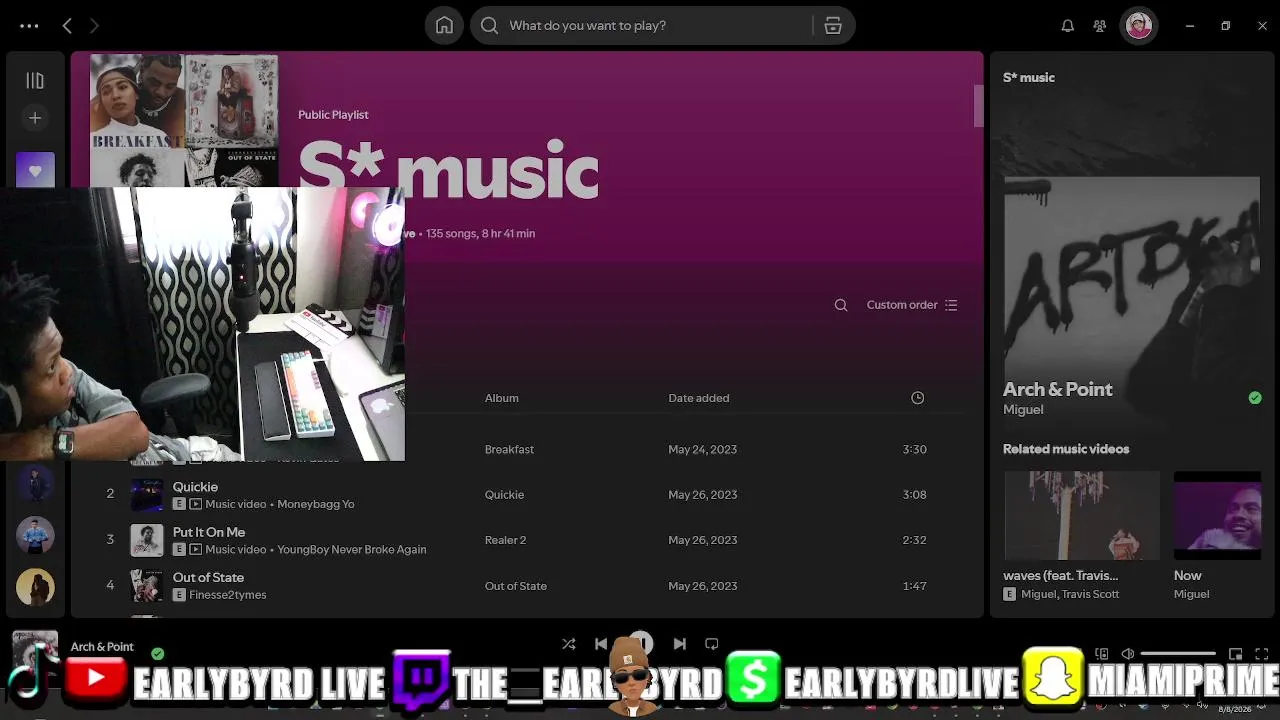Image resolution: width=1280 pixels, height=720 pixels.
Task: Open the three-dot app menu
Action: [x=29, y=26]
